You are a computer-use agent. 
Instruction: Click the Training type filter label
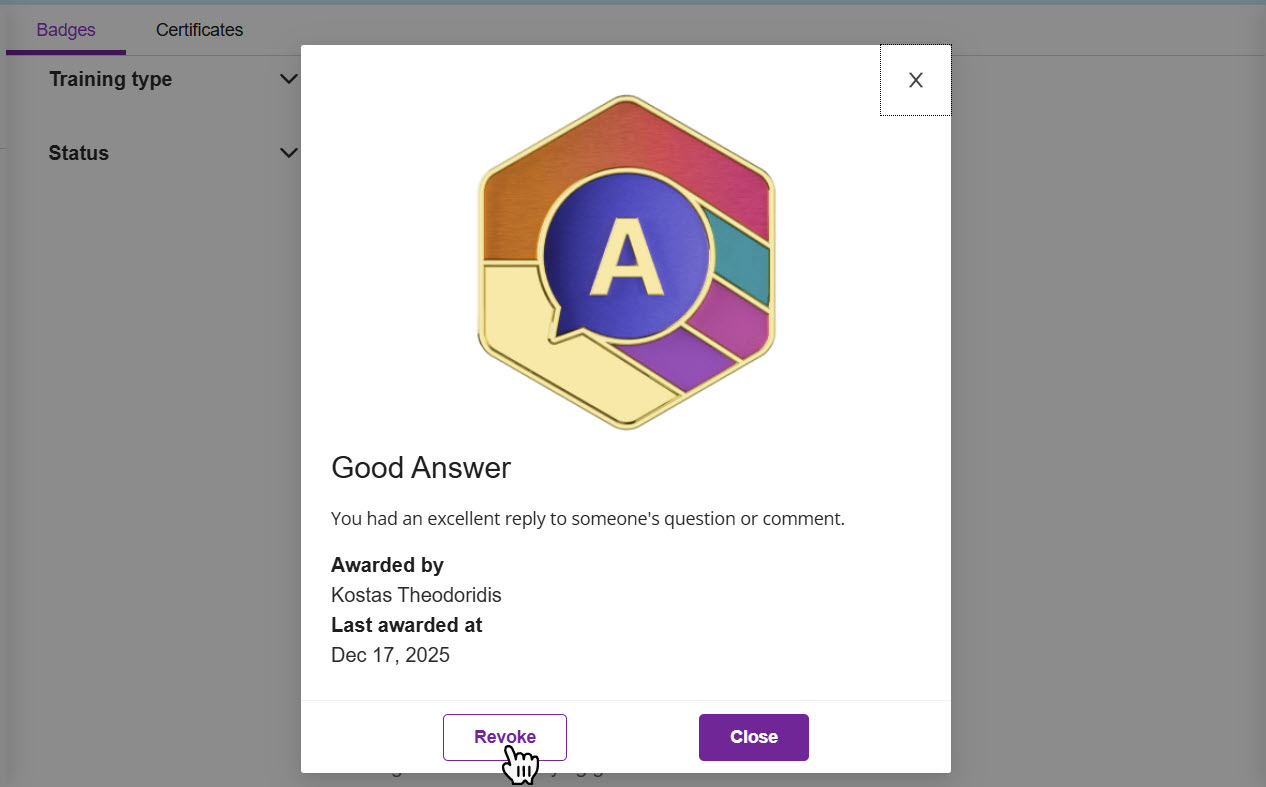coord(110,79)
